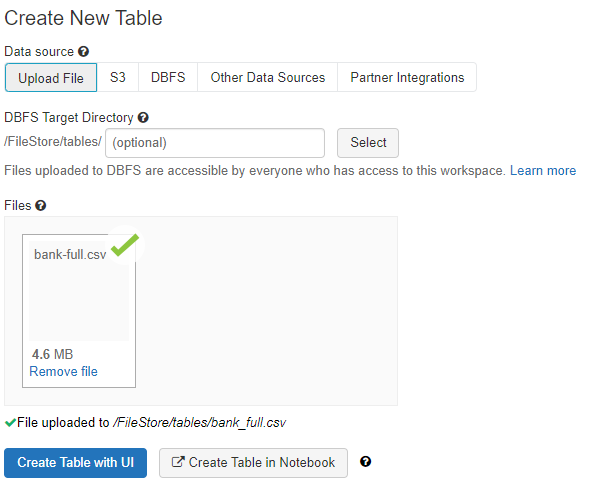
Task: Select the Upload File tab
Action: point(51,78)
